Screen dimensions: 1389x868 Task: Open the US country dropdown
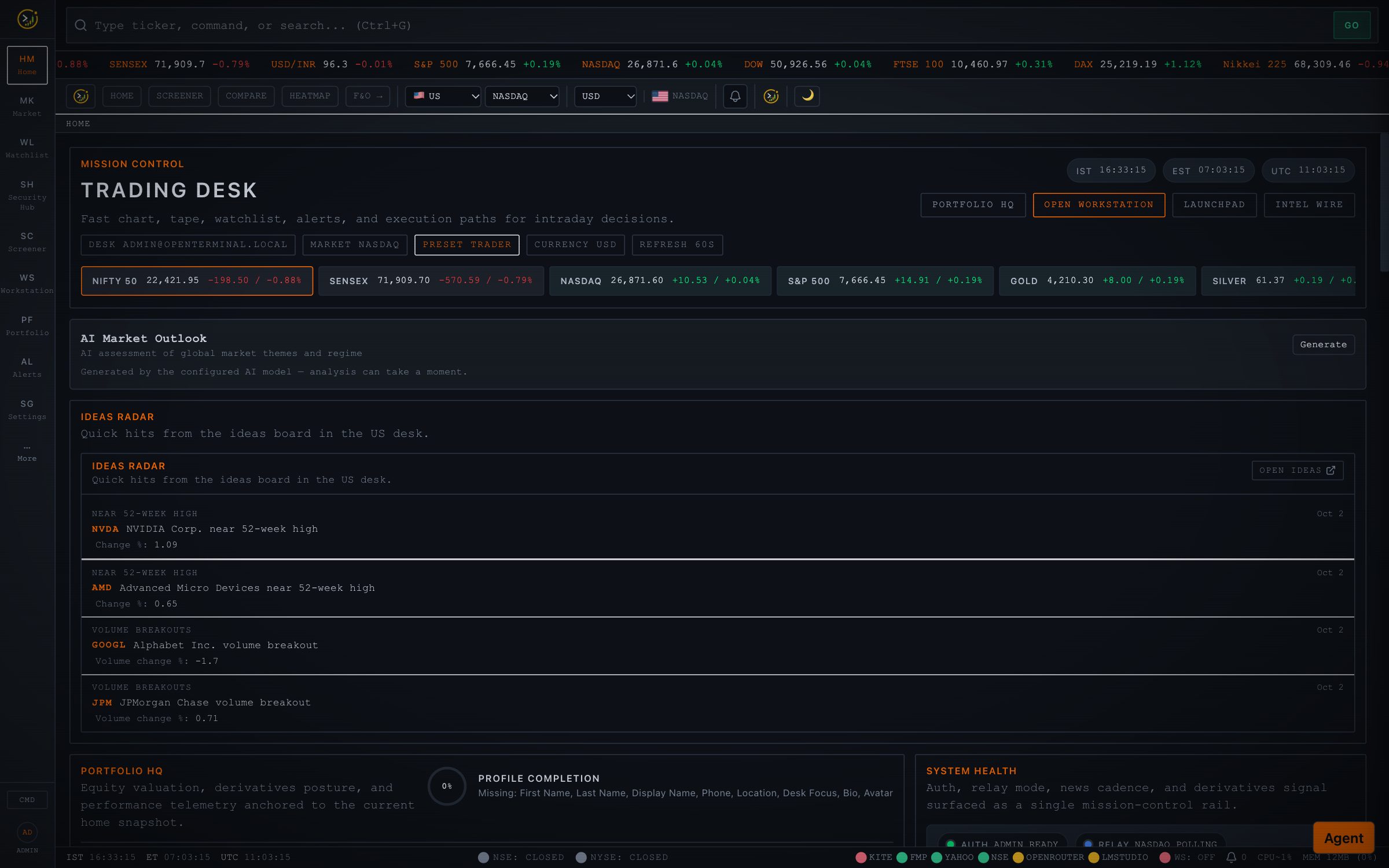tap(443, 96)
